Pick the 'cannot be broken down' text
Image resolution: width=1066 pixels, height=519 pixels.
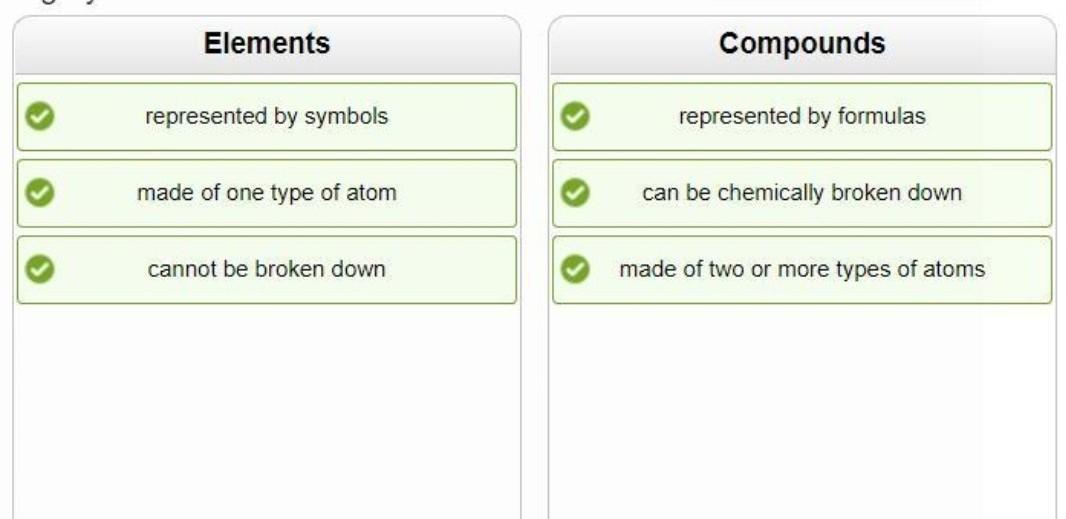click(x=267, y=269)
